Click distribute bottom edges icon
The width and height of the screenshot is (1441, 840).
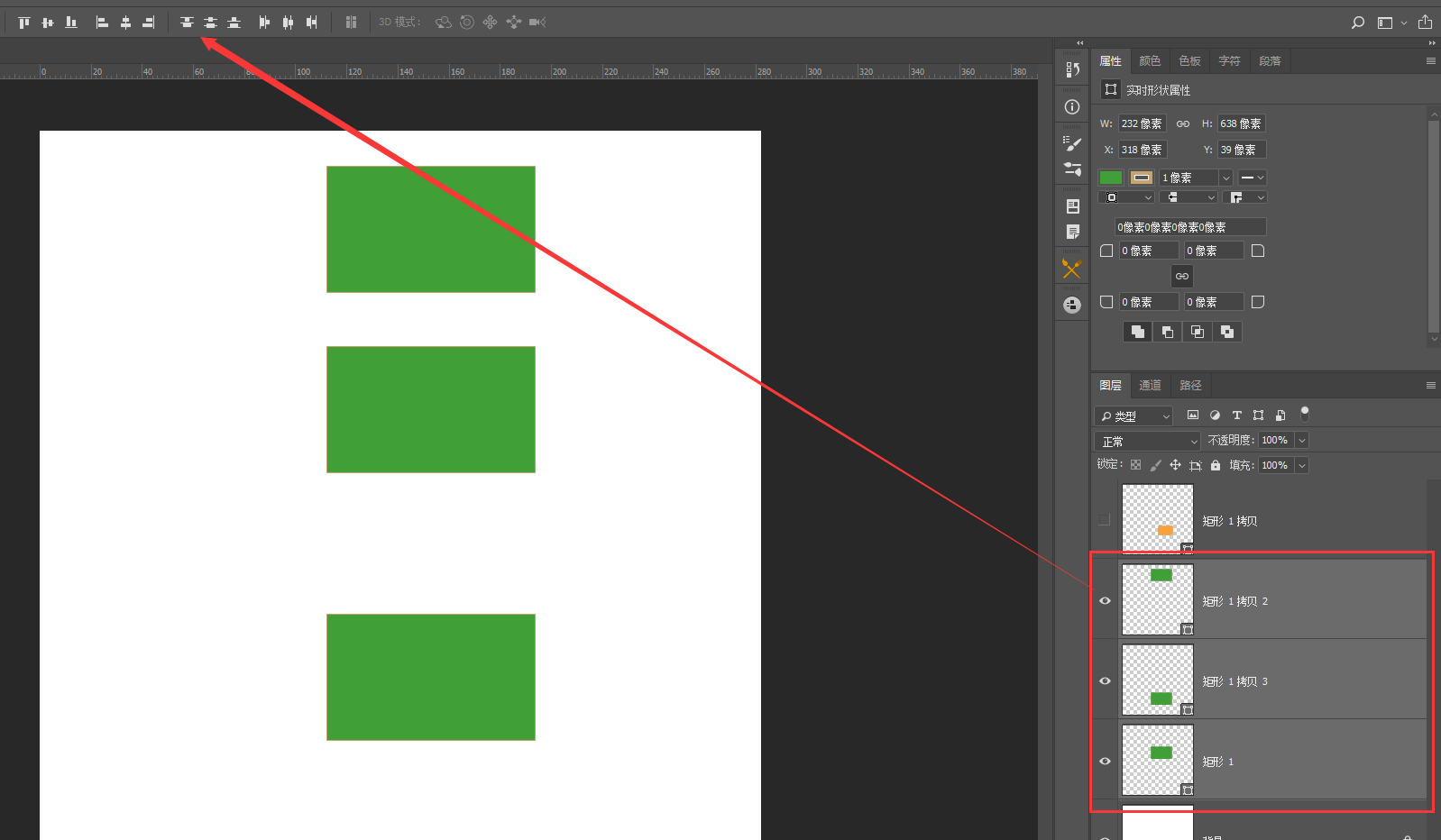[234, 23]
